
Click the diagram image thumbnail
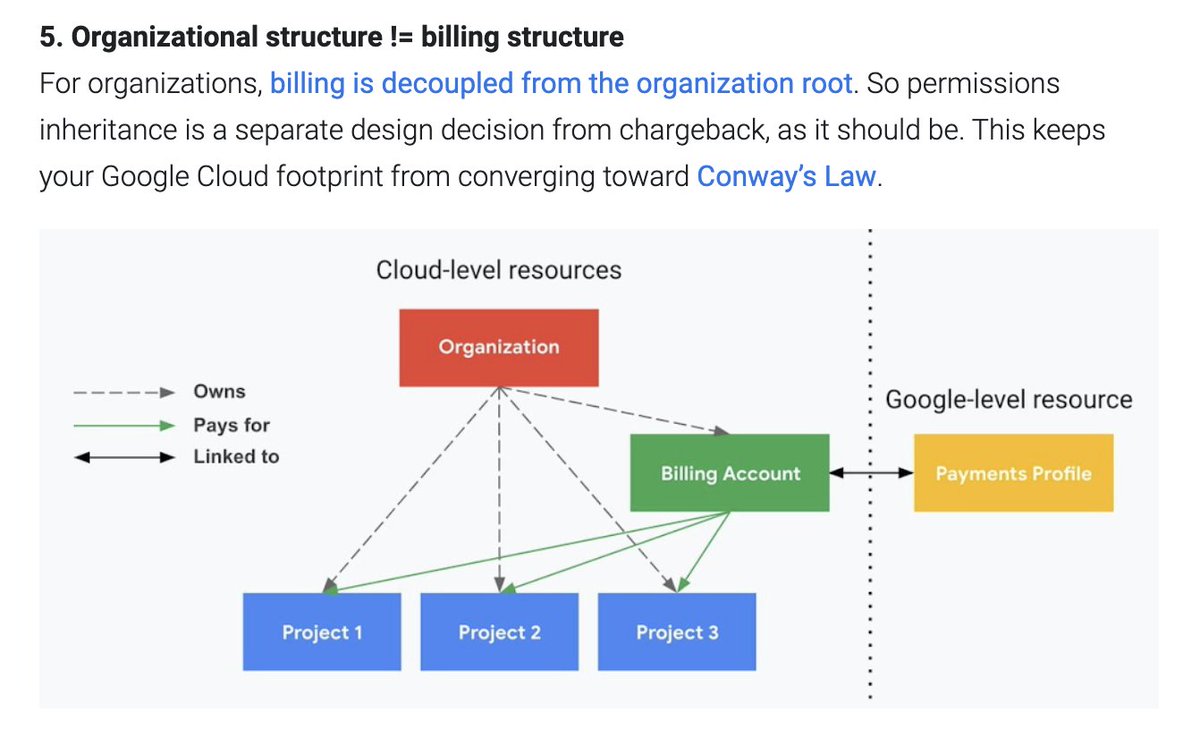coord(598,469)
